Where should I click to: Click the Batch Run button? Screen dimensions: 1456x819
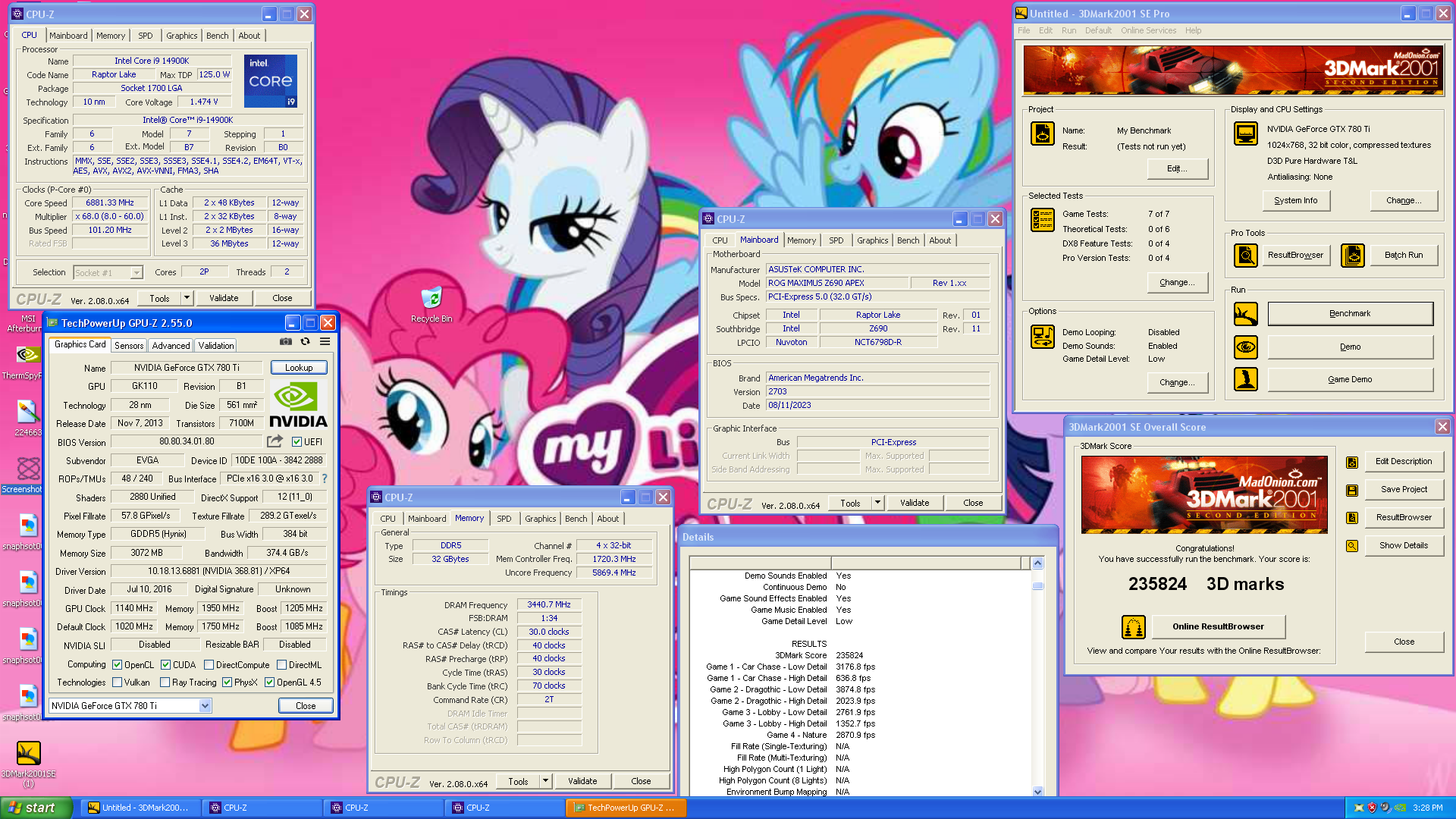pyautogui.click(x=1404, y=256)
